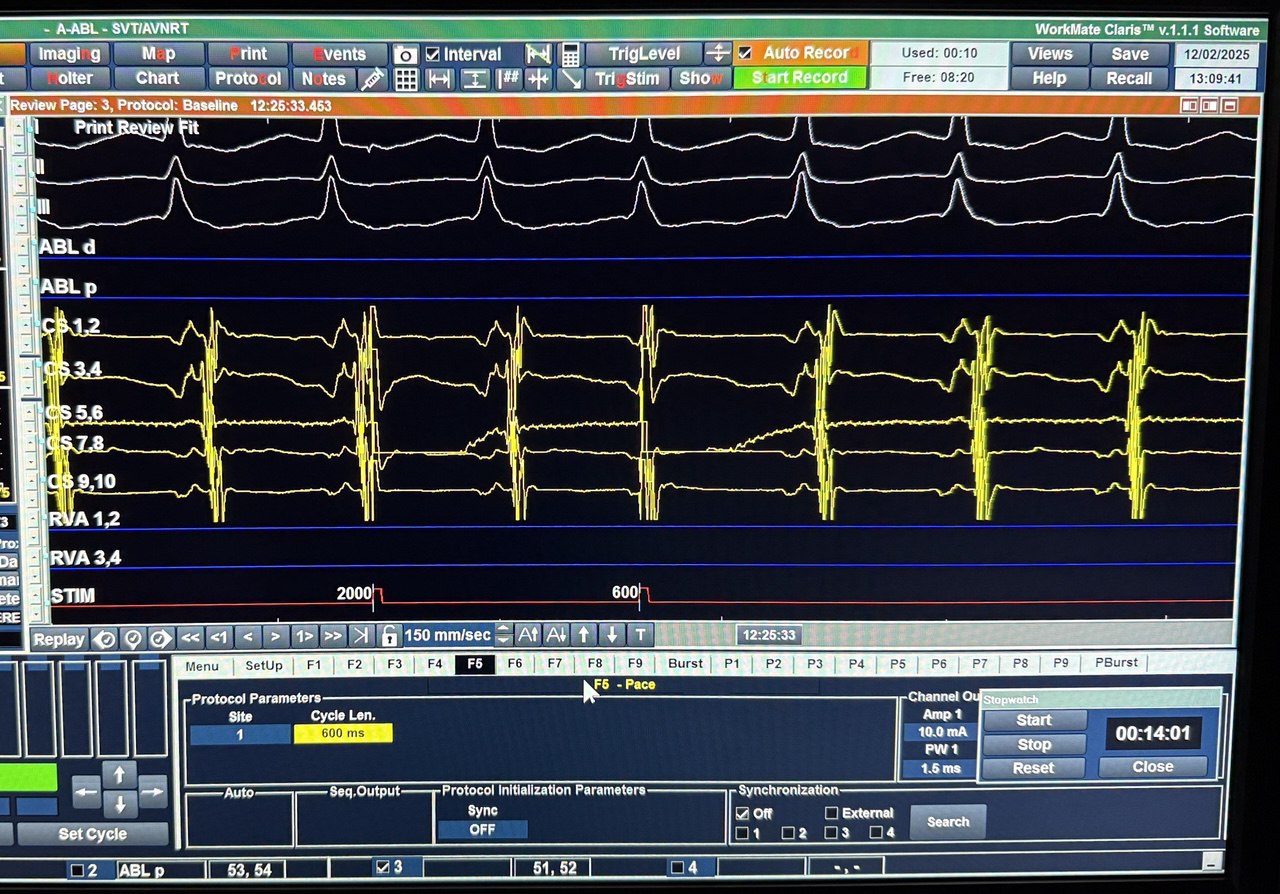Select the F6 protocol tab
Viewport: 1280px width, 894px height.
[x=515, y=663]
